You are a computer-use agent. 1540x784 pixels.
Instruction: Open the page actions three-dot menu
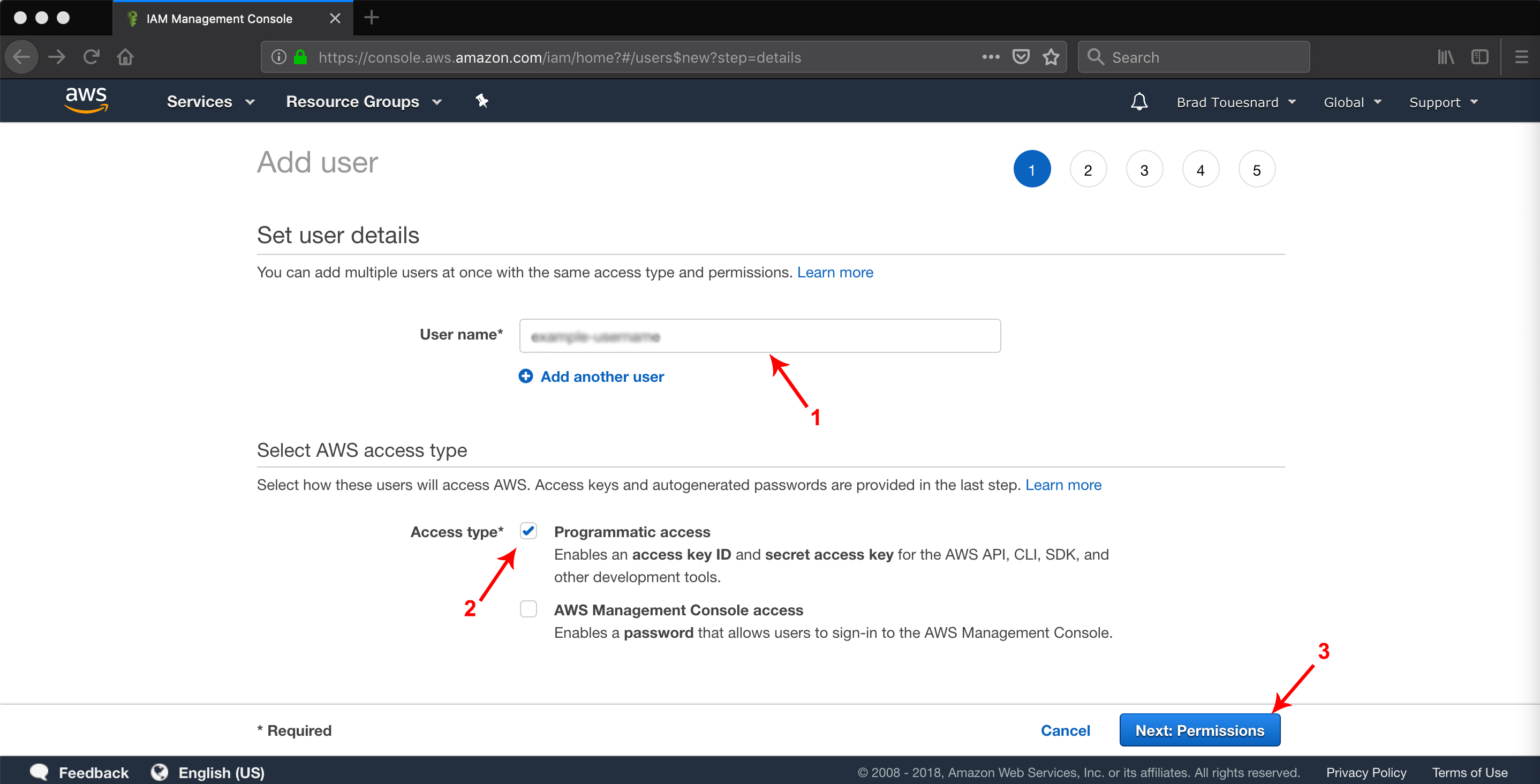[991, 57]
